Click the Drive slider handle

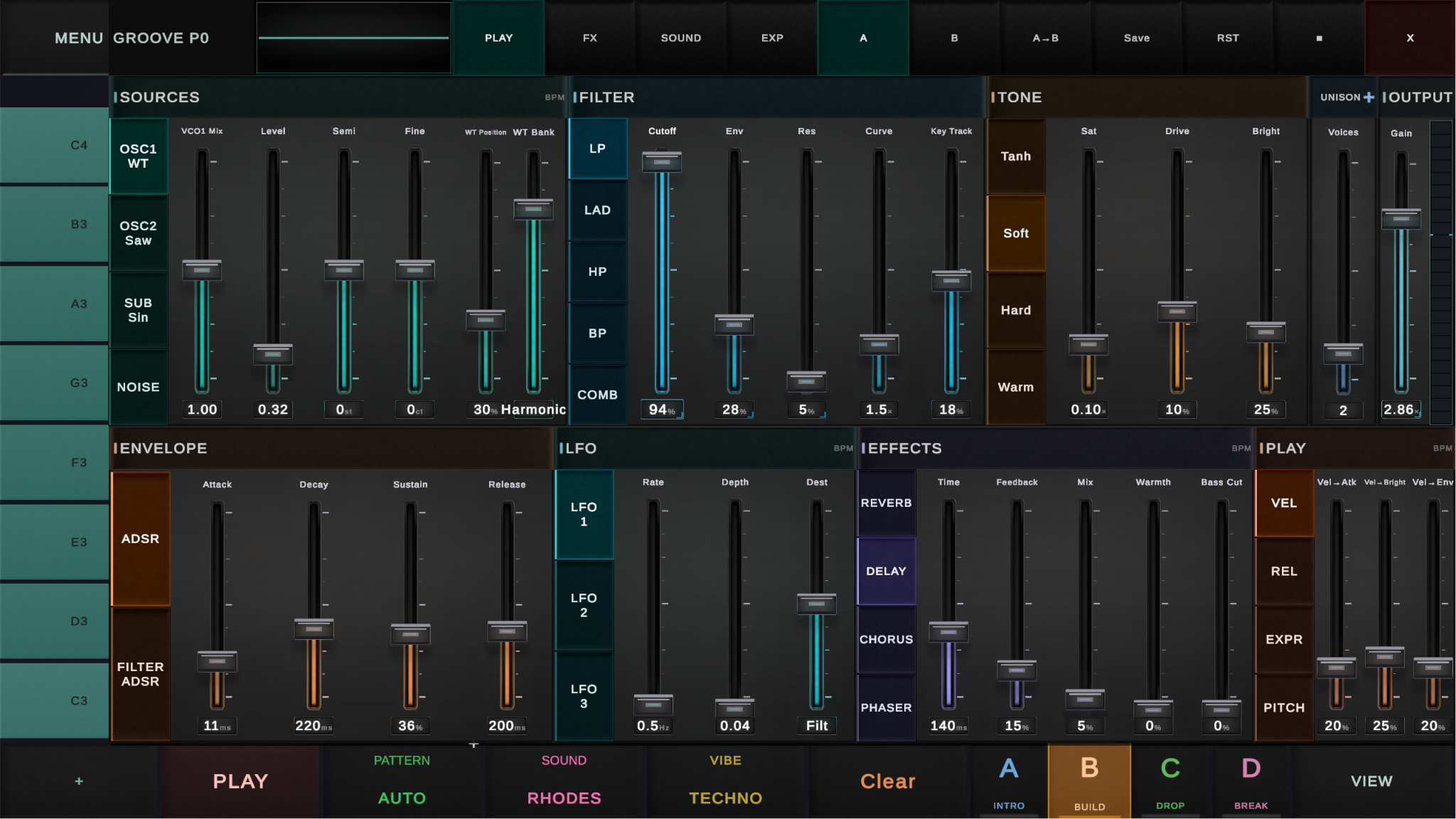pyautogui.click(x=1177, y=311)
